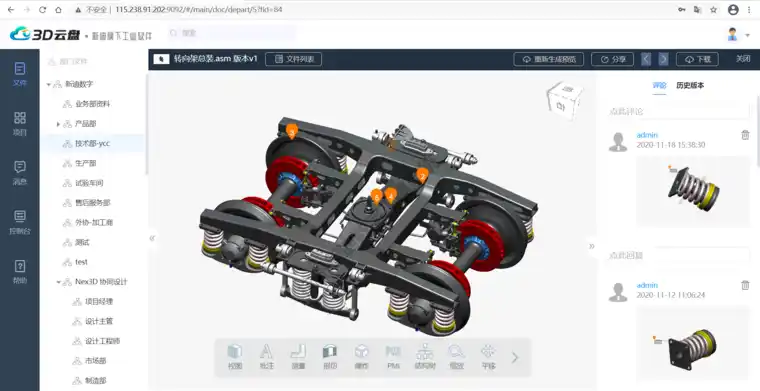Click the 3D orientation view cube
Image resolution: width=760 pixels, height=391 pixels.
(x=564, y=101)
